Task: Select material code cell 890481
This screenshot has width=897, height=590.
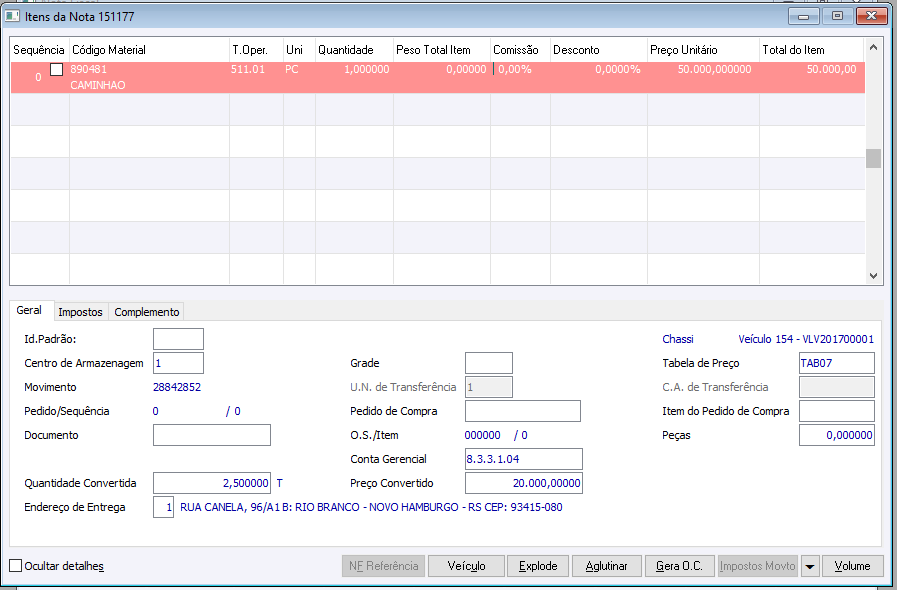Action: [89, 69]
